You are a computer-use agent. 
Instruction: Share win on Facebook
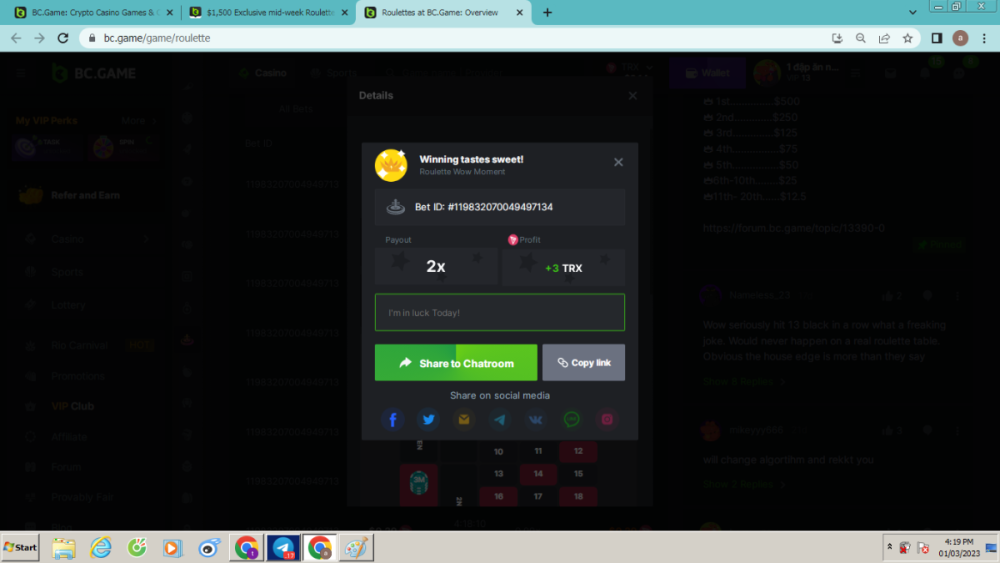393,420
